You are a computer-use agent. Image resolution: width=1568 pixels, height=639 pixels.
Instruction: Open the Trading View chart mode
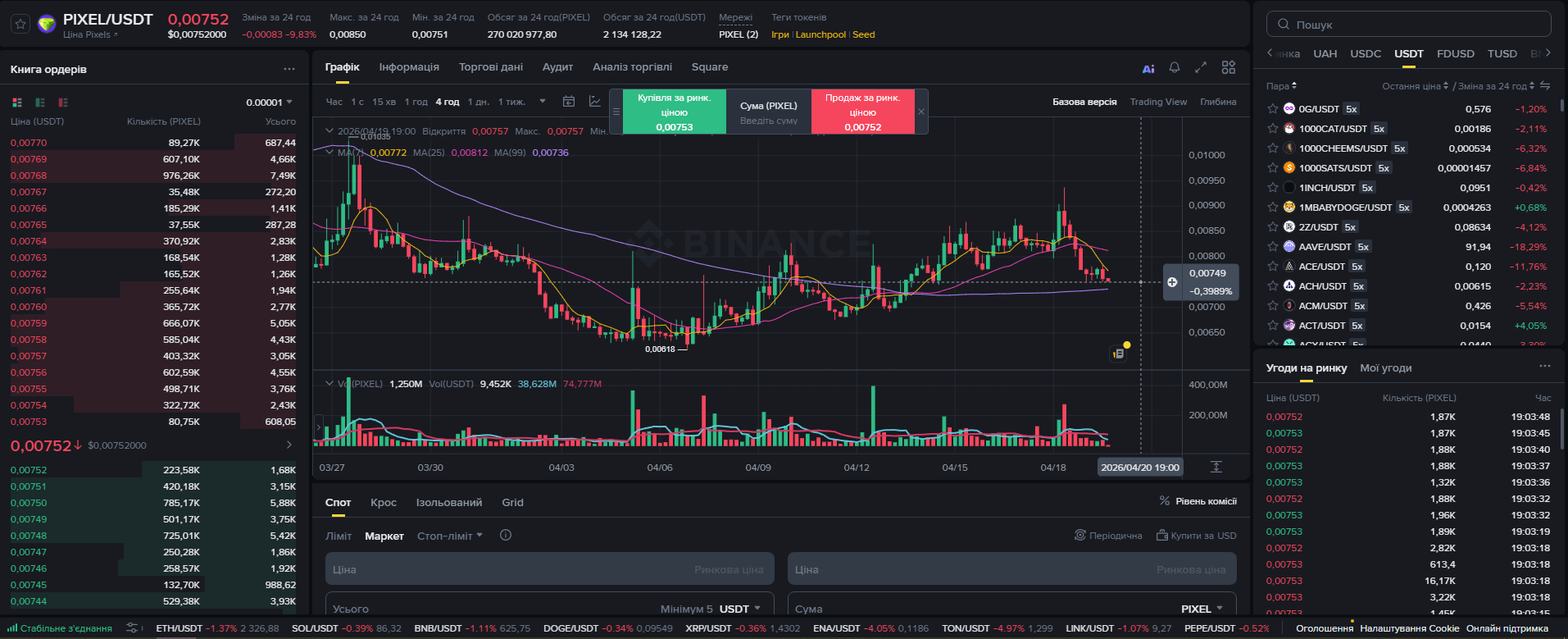point(1158,102)
